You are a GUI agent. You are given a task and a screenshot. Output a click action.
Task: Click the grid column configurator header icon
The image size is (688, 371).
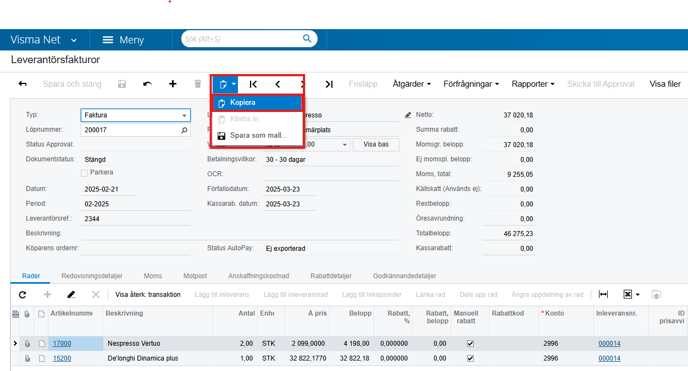[15, 314]
